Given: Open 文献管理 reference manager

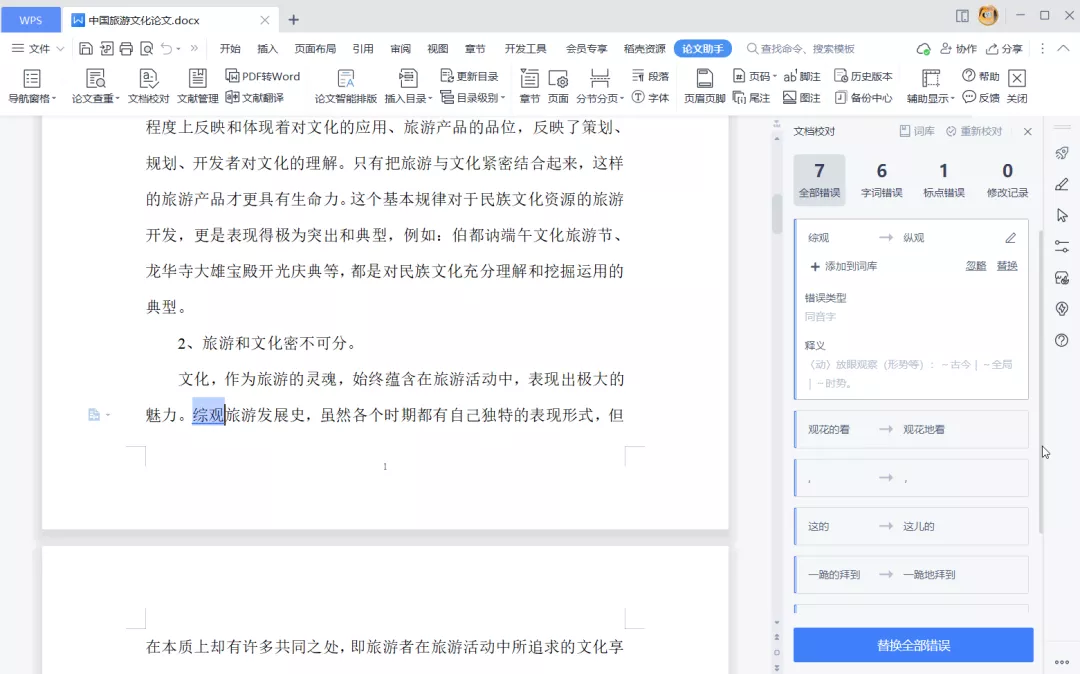Looking at the screenshot, I should click(197, 86).
